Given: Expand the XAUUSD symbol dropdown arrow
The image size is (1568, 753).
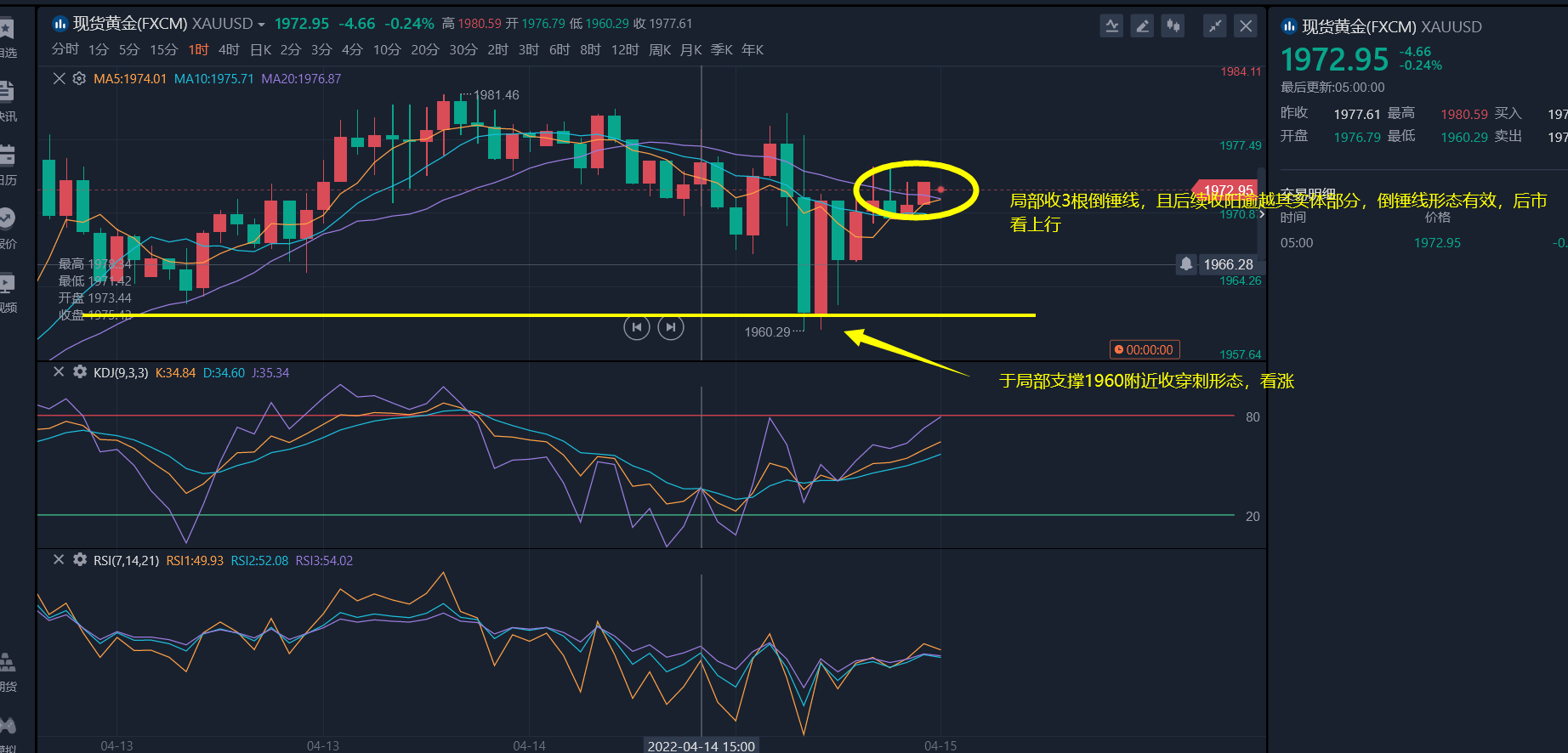Looking at the screenshot, I should (261, 25).
